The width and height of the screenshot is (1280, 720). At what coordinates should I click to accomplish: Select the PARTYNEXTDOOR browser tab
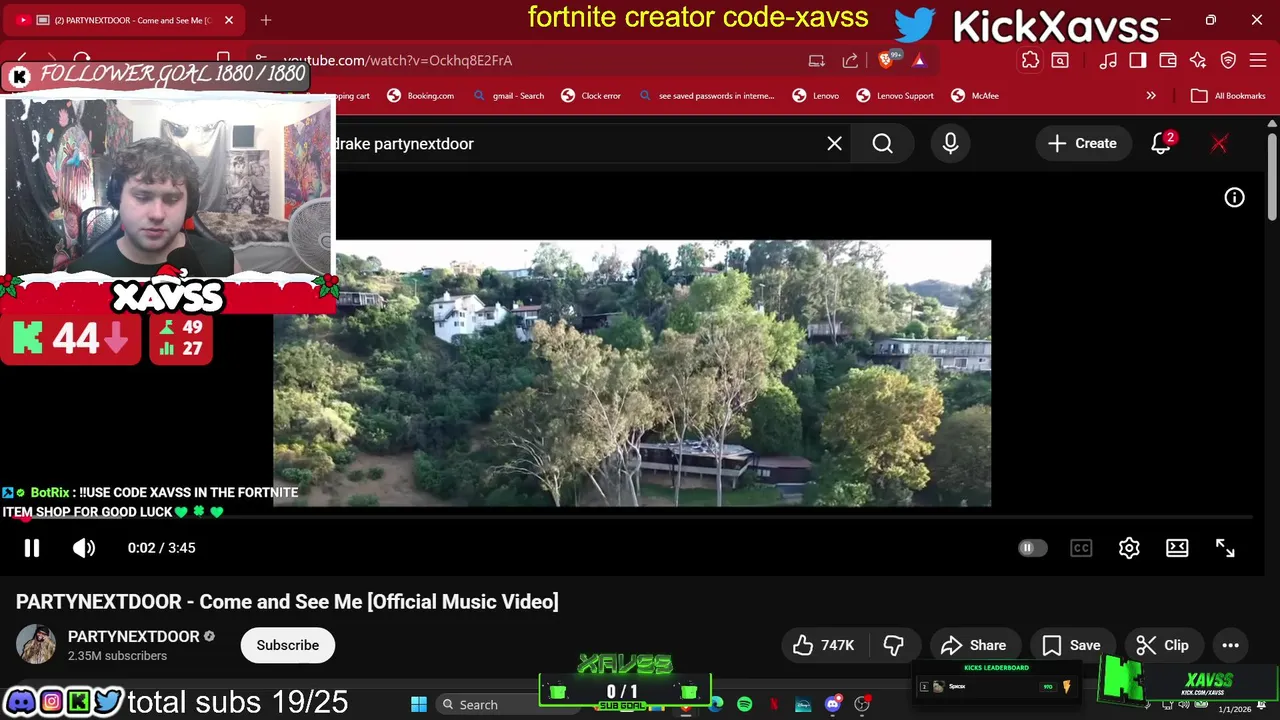click(x=124, y=20)
